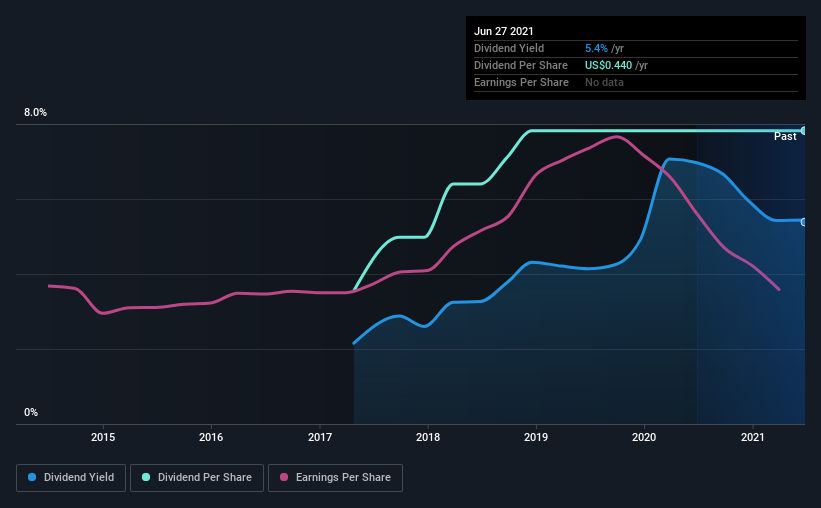Click the Jun 27 2021 tooltip date

tap(504, 31)
